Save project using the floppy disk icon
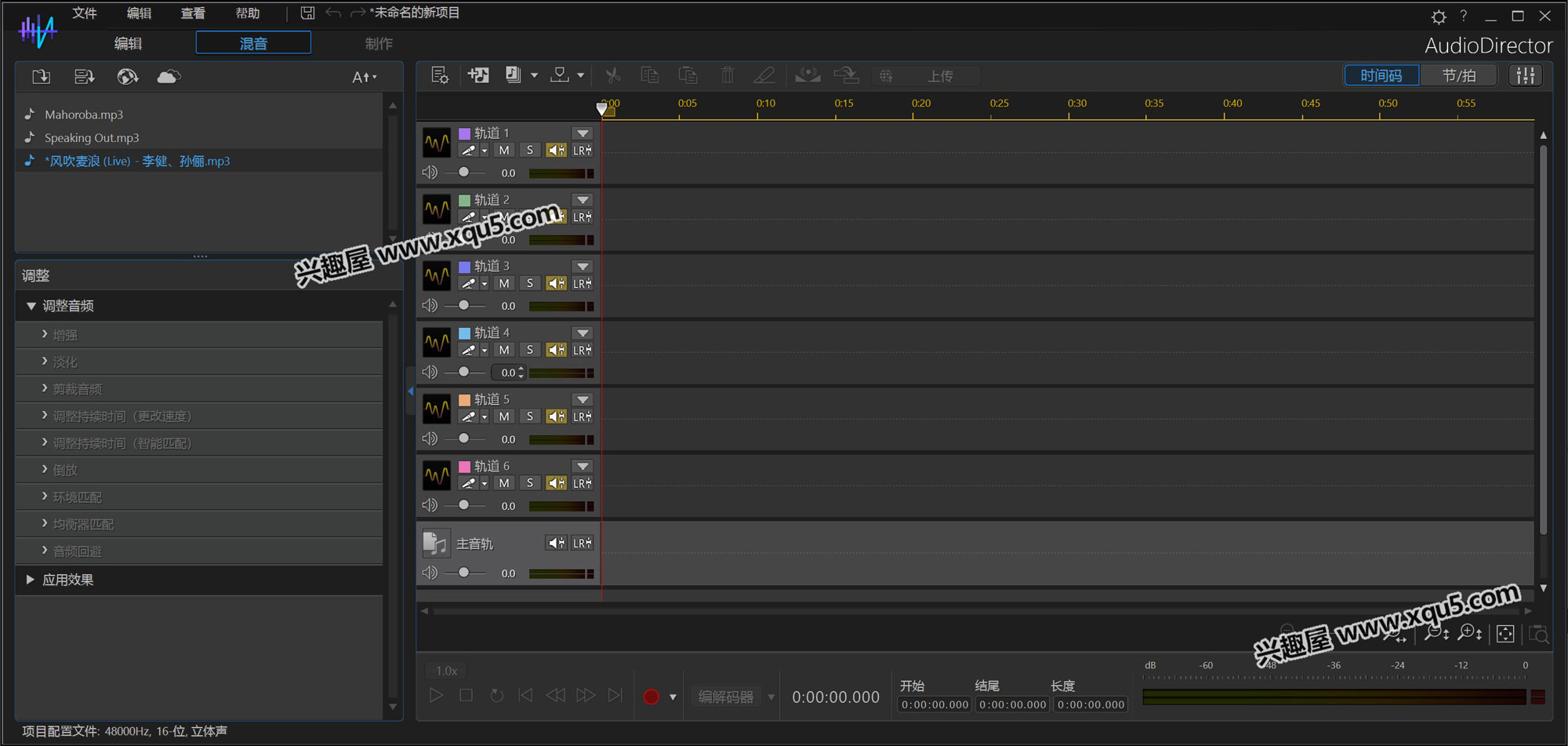 point(307,13)
